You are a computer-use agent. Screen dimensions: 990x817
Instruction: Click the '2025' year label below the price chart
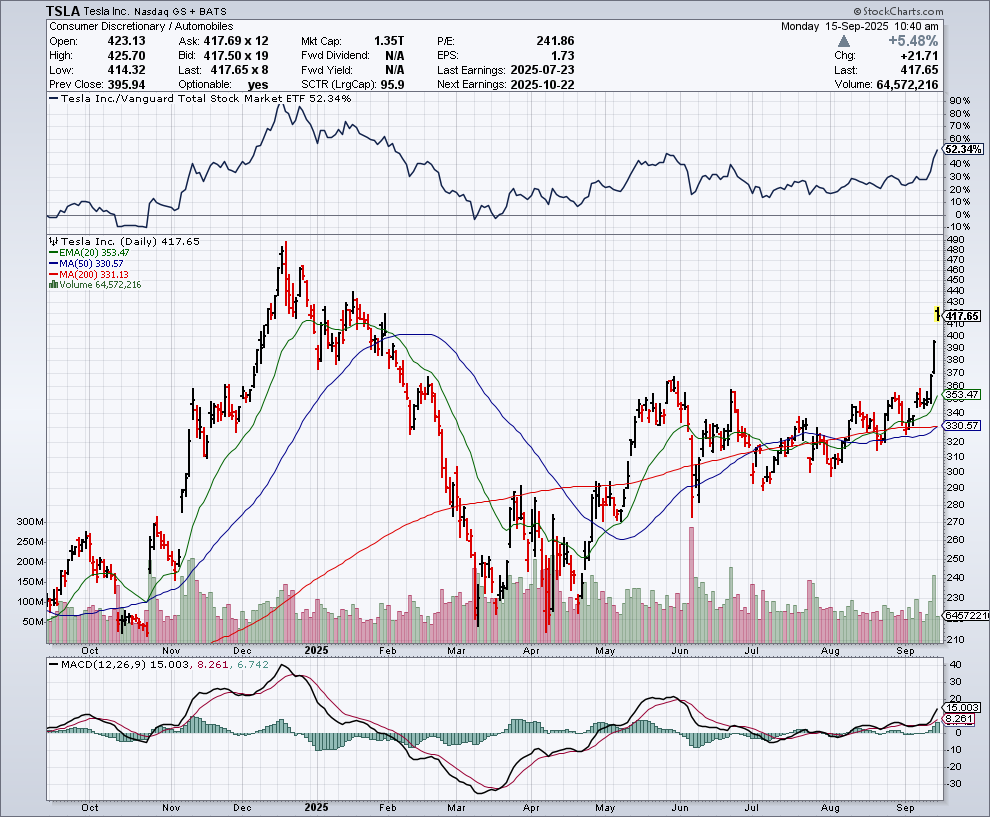tap(316, 650)
